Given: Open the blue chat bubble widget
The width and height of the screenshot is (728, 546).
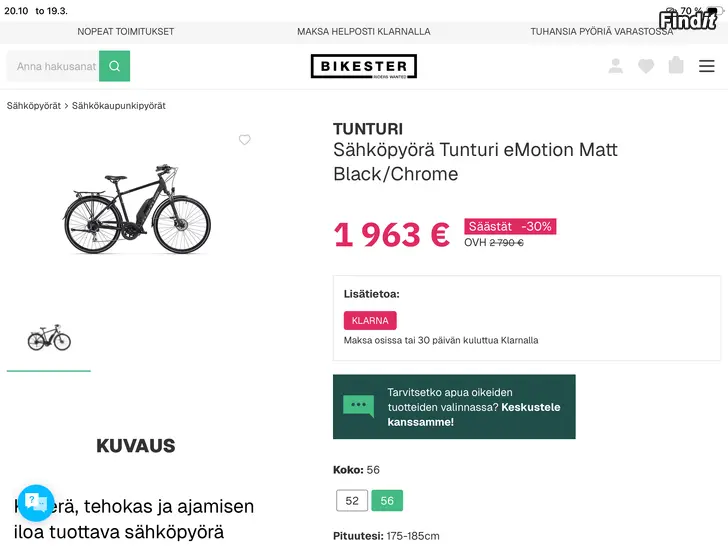Looking at the screenshot, I should [x=36, y=502].
